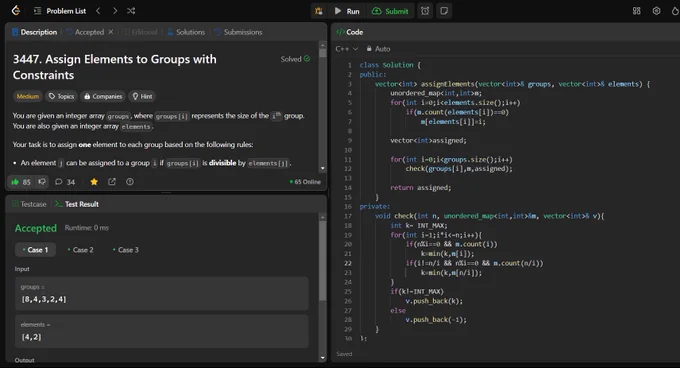Open the Submissions tab
This screenshot has height=368, width=680.
pyautogui.click(x=239, y=32)
